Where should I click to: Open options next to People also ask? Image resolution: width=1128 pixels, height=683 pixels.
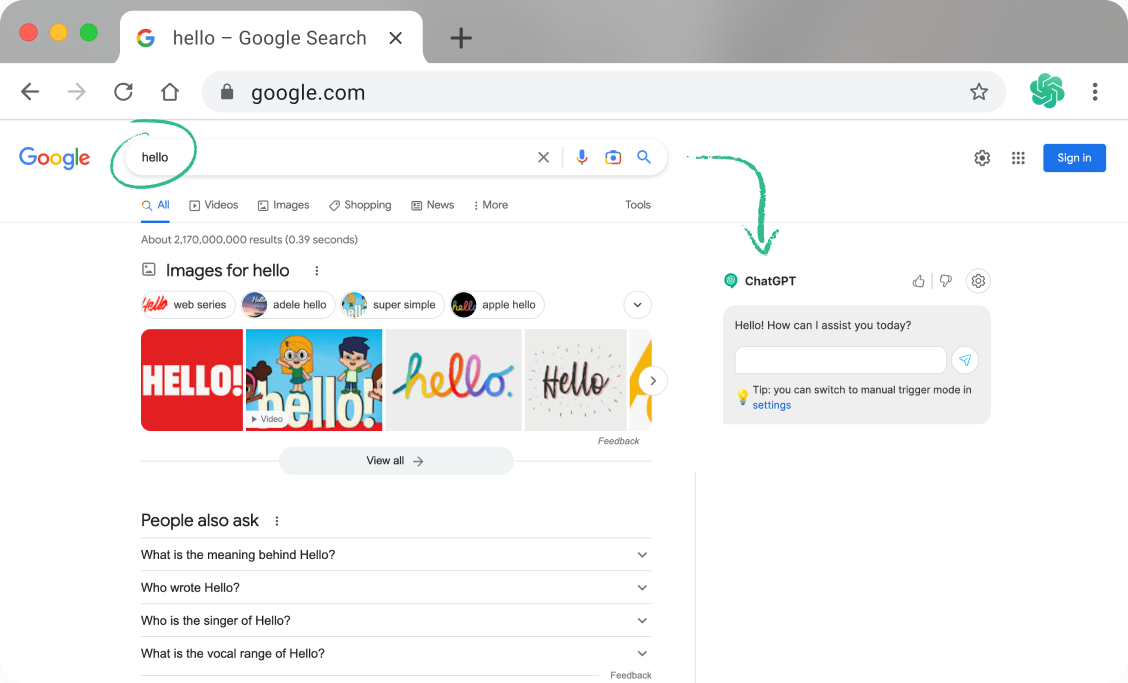(277, 521)
